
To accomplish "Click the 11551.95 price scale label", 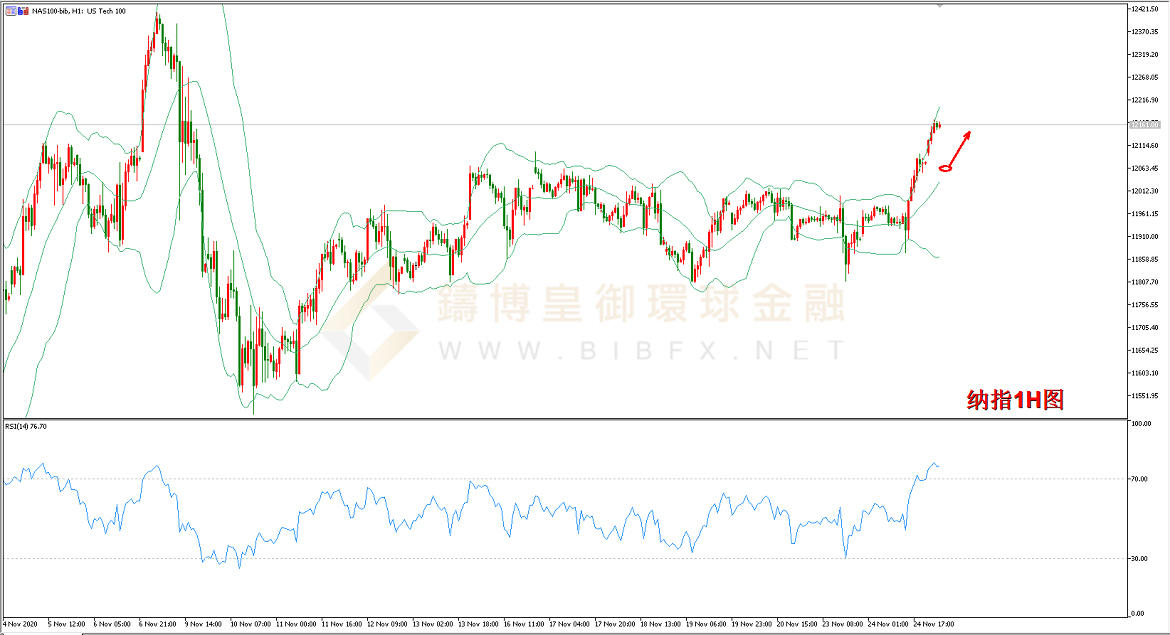I will pyautogui.click(x=1143, y=396).
